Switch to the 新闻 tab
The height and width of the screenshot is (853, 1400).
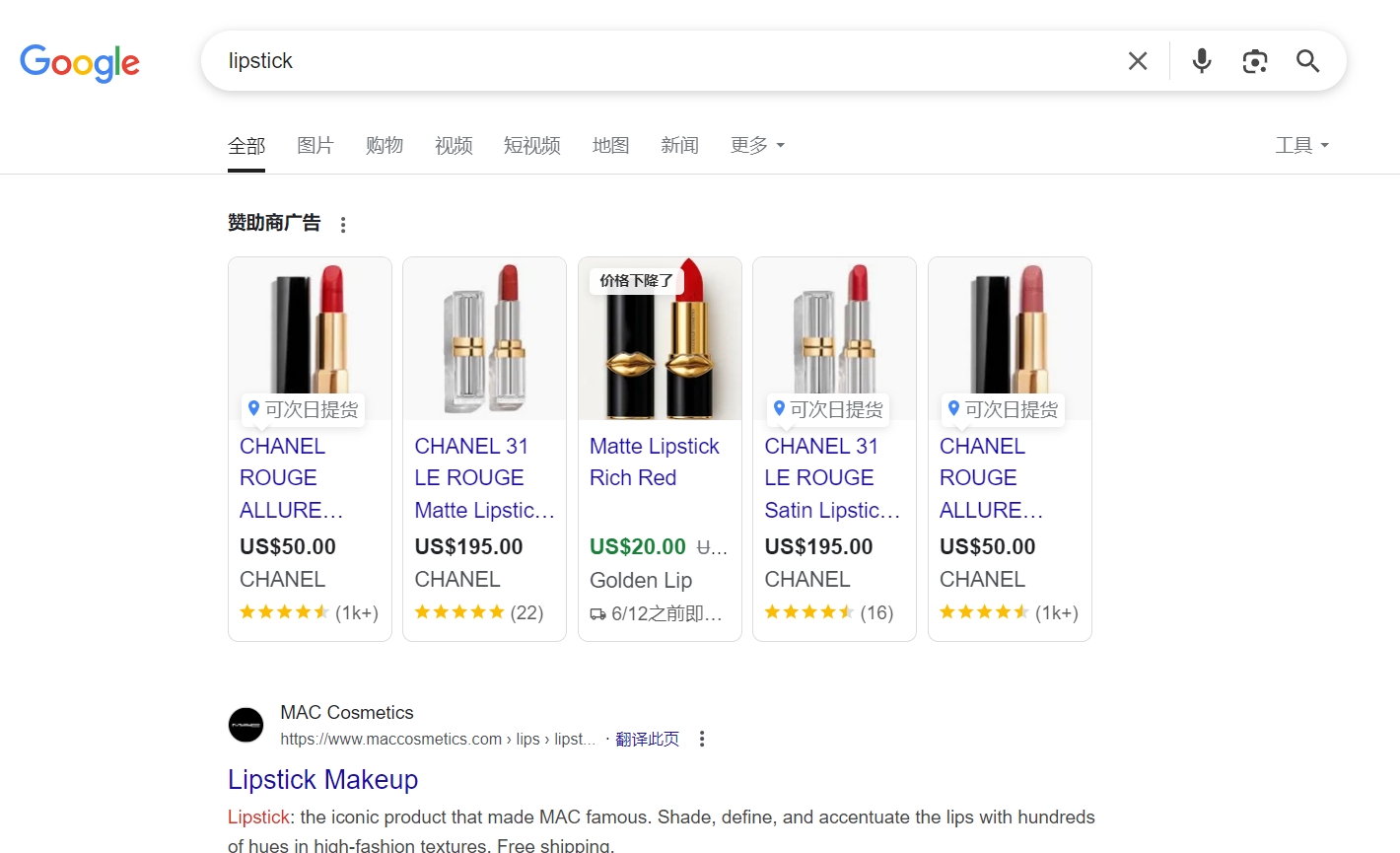(680, 146)
